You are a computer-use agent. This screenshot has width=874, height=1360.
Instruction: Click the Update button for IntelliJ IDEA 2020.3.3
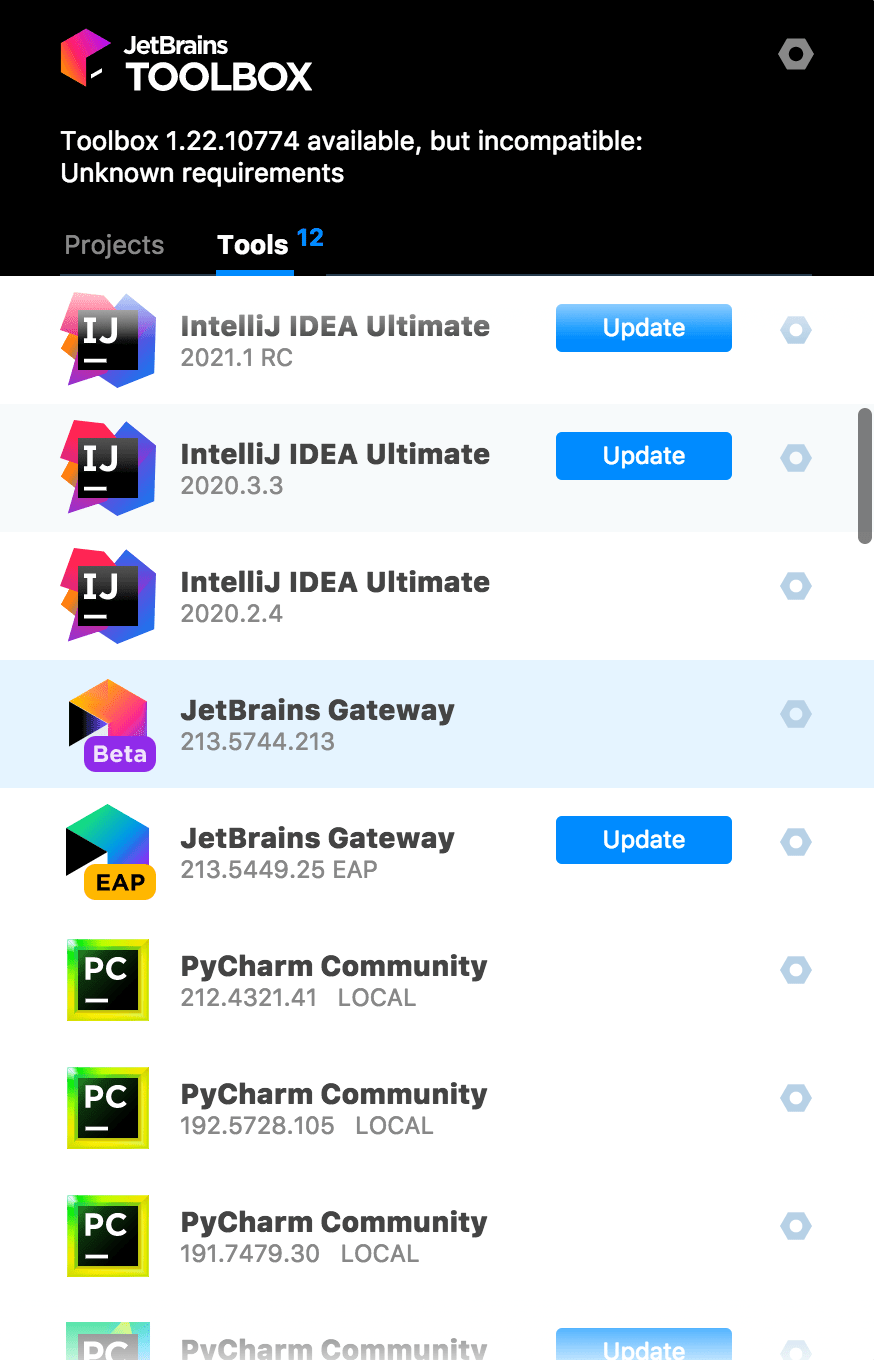[643, 456]
